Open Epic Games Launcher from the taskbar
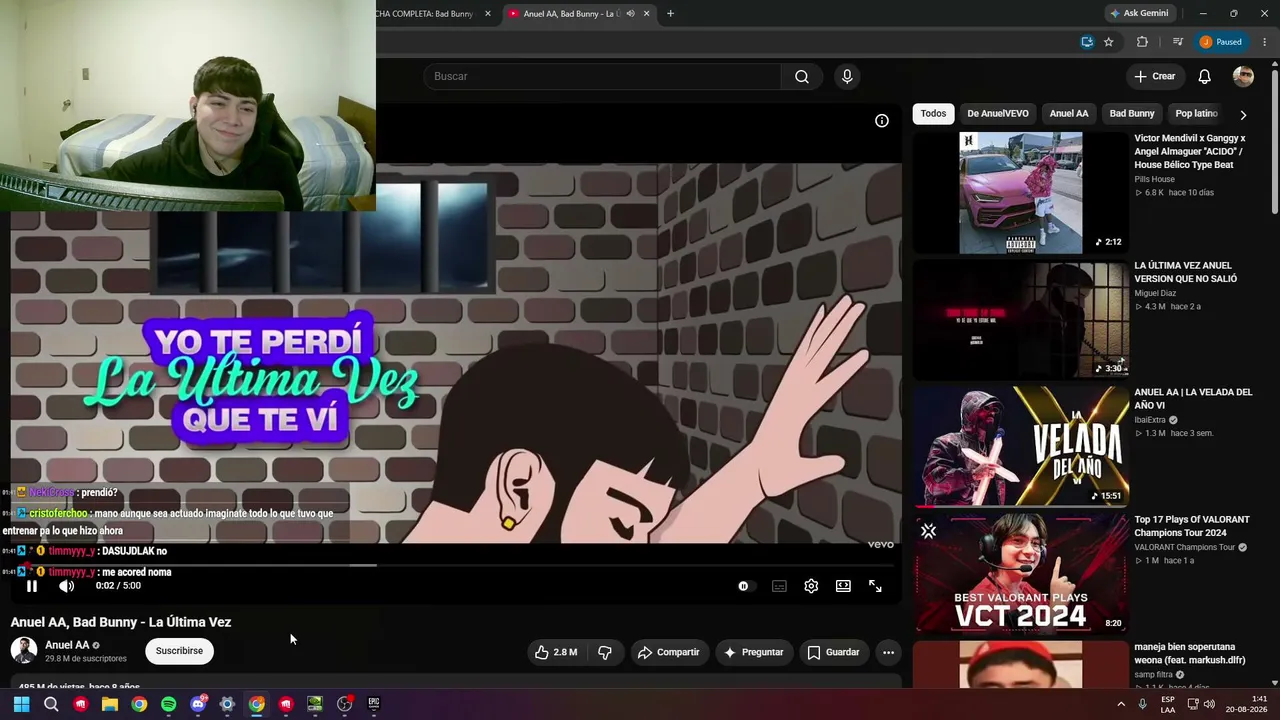The height and width of the screenshot is (720, 1280). pos(374,704)
